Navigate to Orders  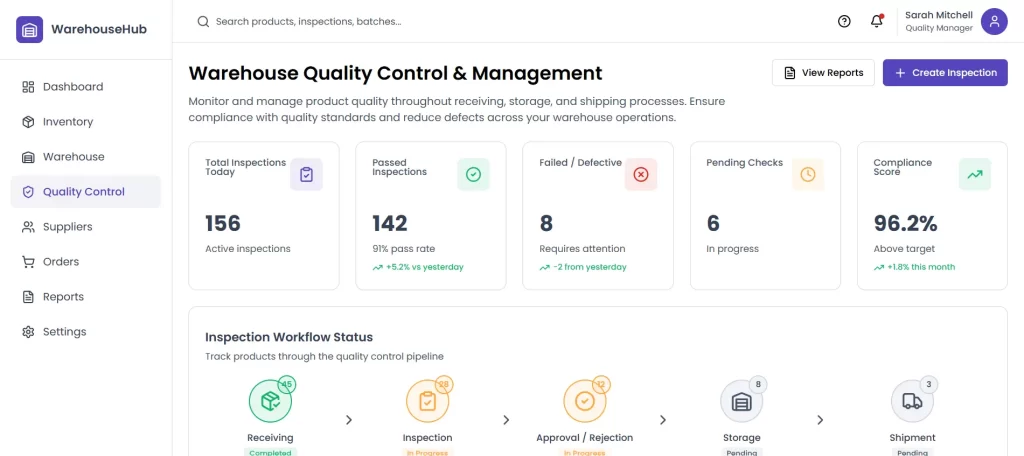point(86,262)
